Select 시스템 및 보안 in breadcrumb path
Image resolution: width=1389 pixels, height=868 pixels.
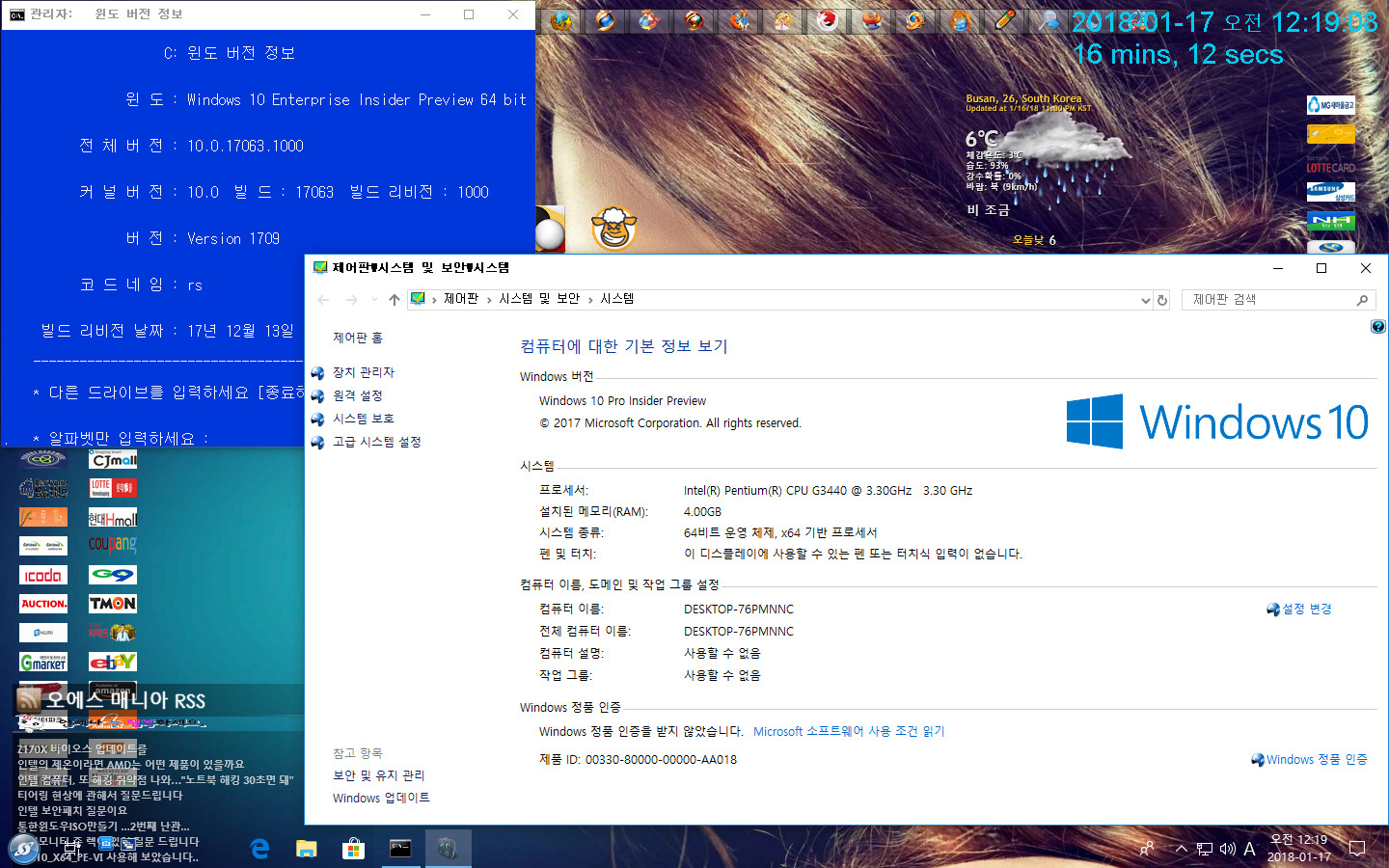coord(539,299)
